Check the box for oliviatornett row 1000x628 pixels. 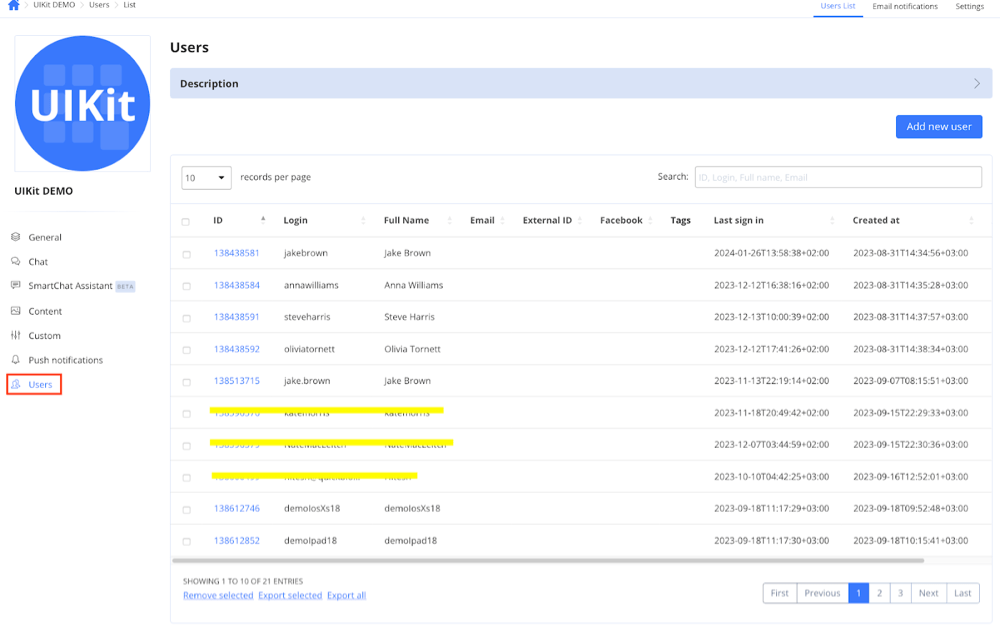pos(186,350)
